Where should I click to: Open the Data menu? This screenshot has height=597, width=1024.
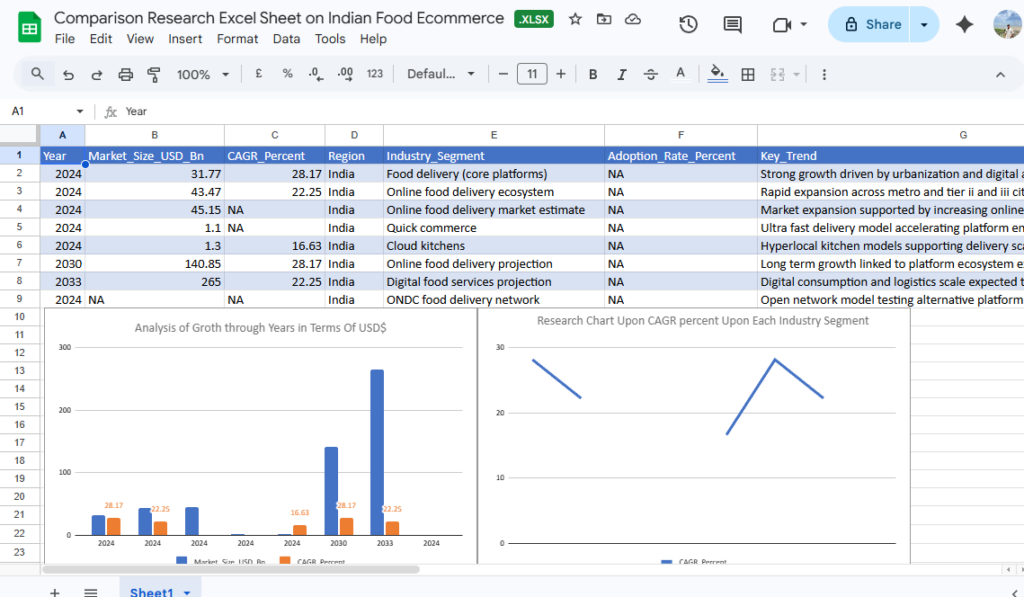(x=286, y=39)
